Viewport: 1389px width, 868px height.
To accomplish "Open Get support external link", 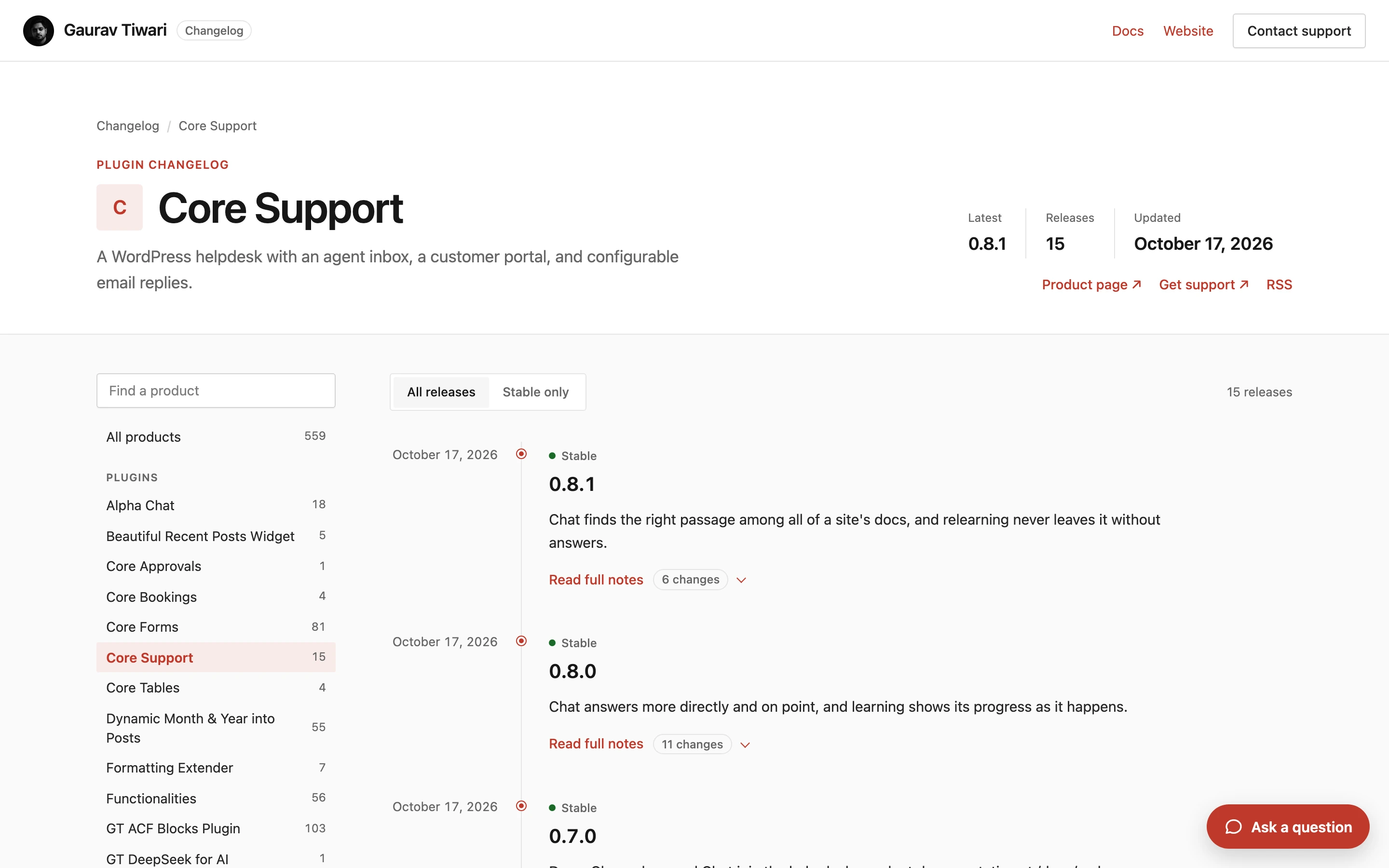I will point(1204,285).
